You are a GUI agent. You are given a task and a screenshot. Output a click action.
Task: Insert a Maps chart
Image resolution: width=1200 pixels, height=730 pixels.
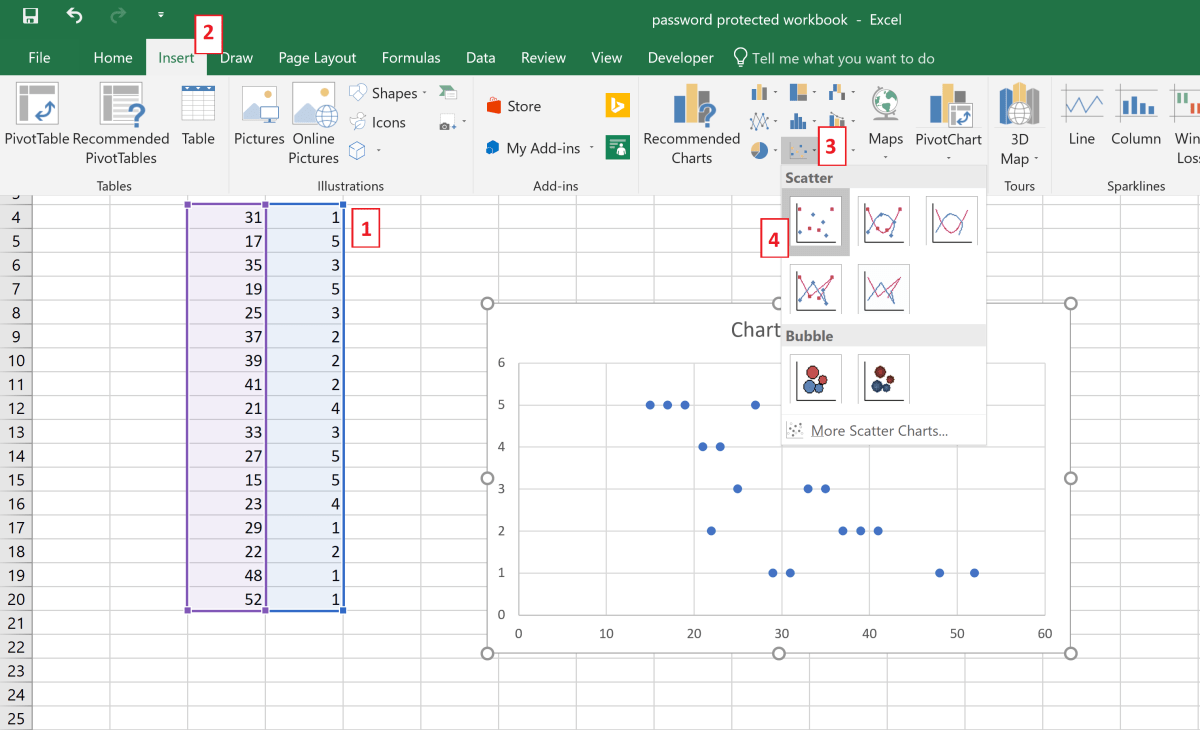pos(884,120)
